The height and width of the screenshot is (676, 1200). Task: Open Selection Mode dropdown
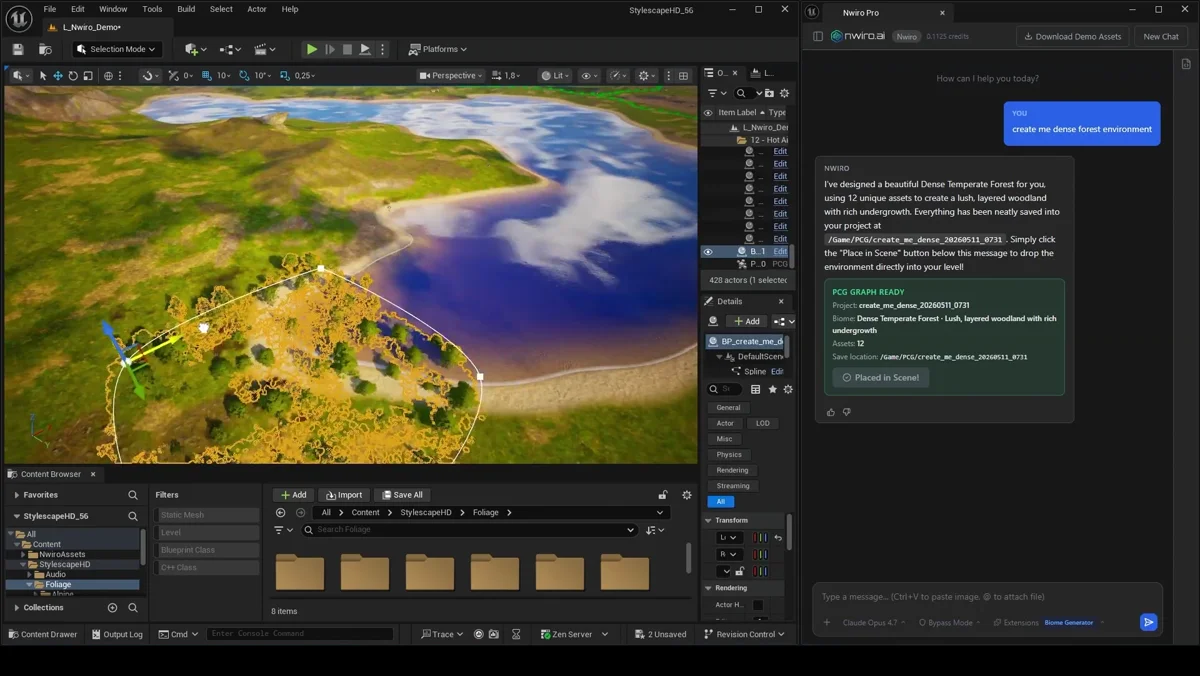(x=116, y=49)
